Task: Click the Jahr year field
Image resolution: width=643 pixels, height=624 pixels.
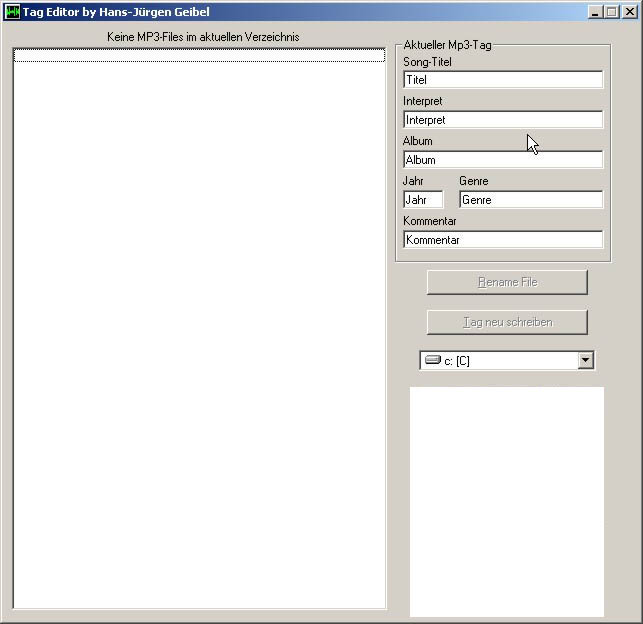Action: tap(422, 200)
